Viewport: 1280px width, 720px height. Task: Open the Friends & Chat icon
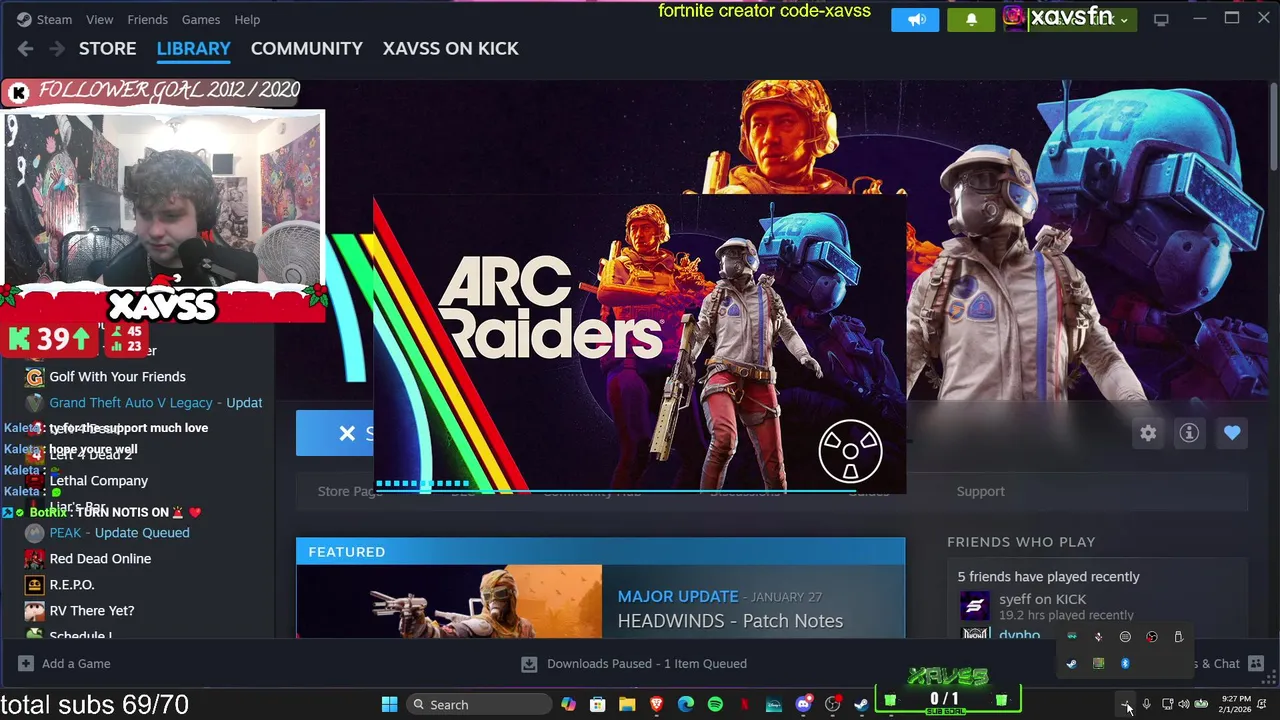1256,664
